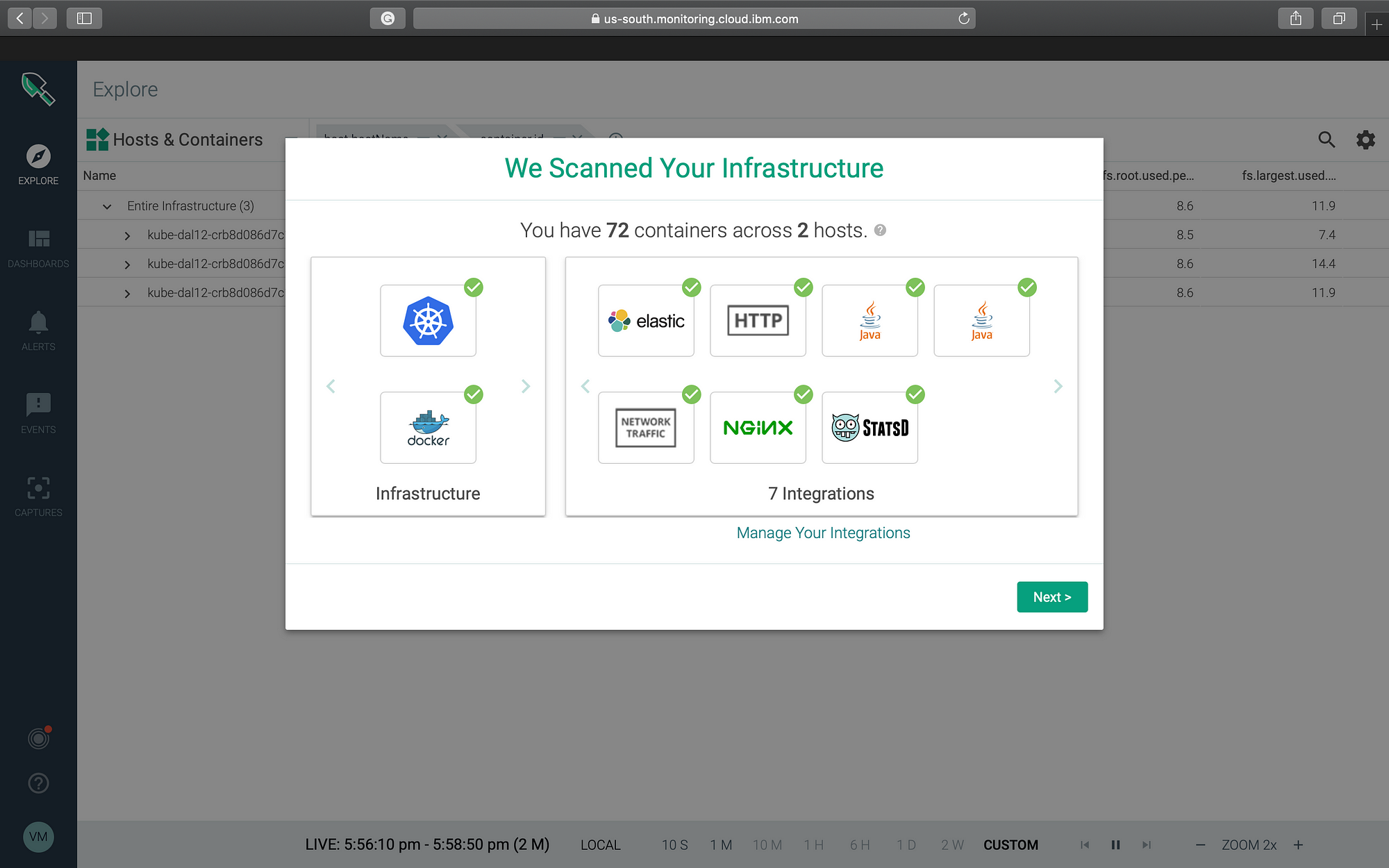The image size is (1389, 868).
Task: Open the Captures icon in sidebar
Action: click(x=38, y=488)
